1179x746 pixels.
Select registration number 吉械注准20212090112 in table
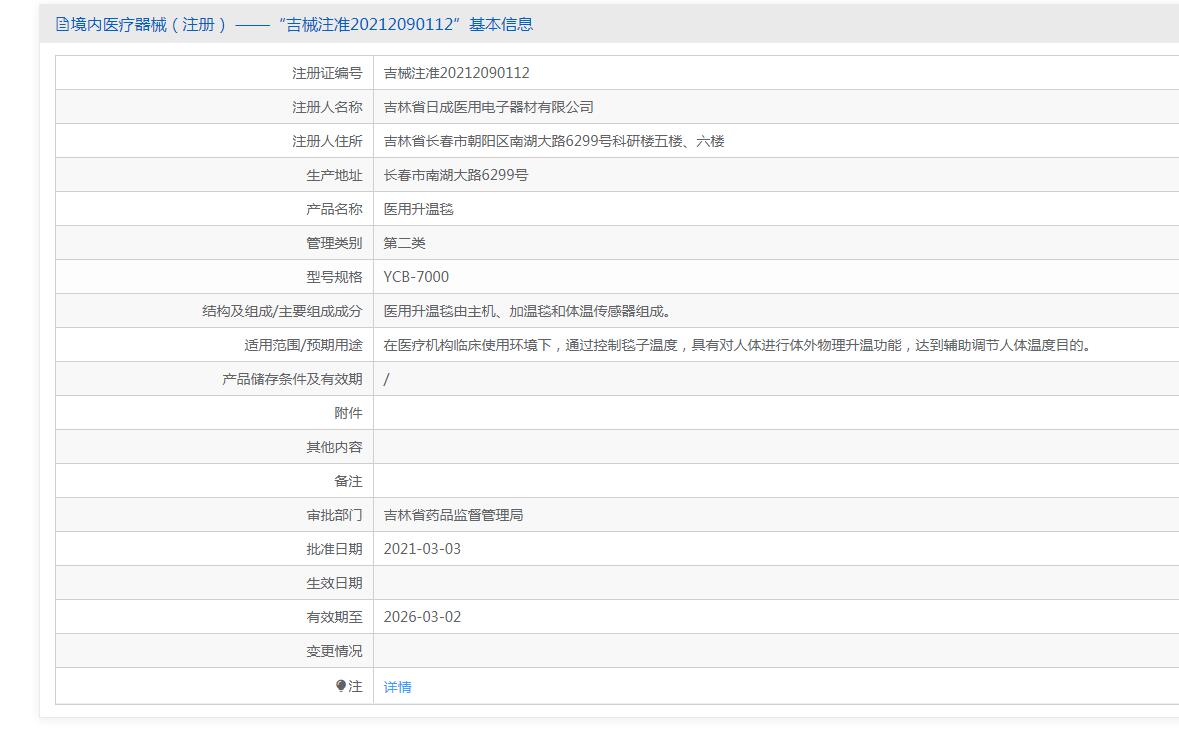(x=456, y=73)
